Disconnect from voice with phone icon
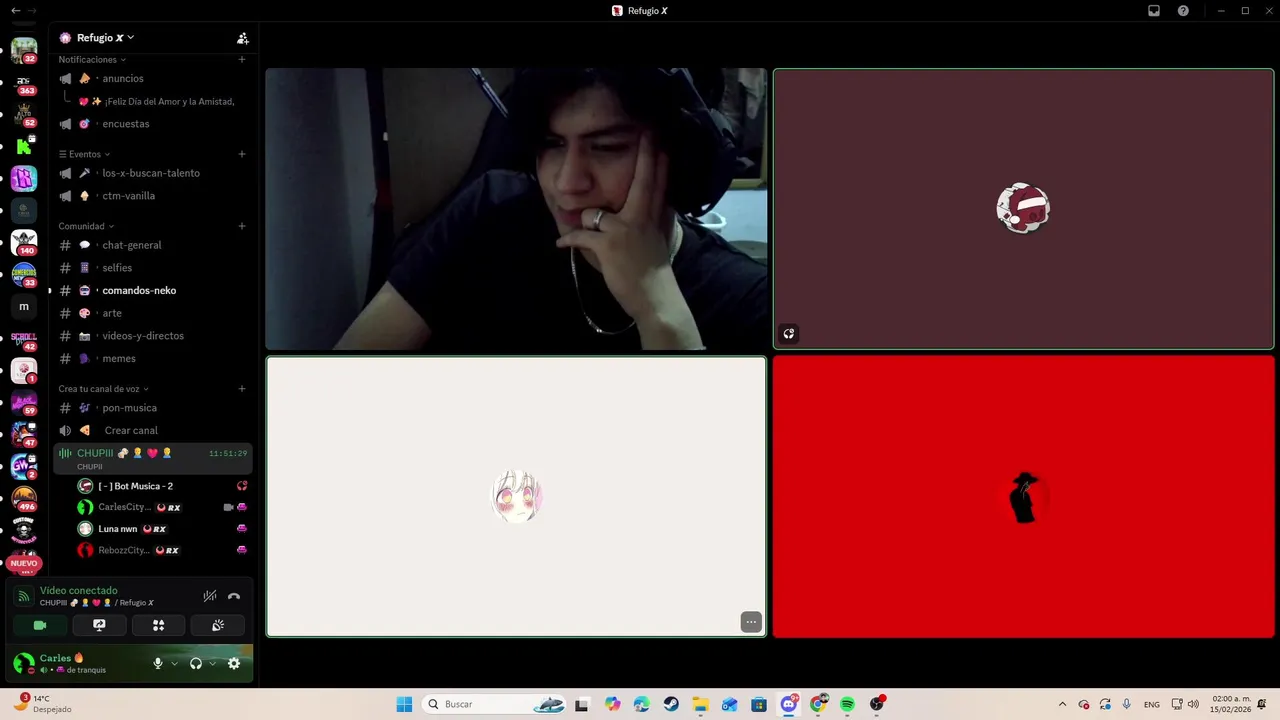 coord(234,596)
